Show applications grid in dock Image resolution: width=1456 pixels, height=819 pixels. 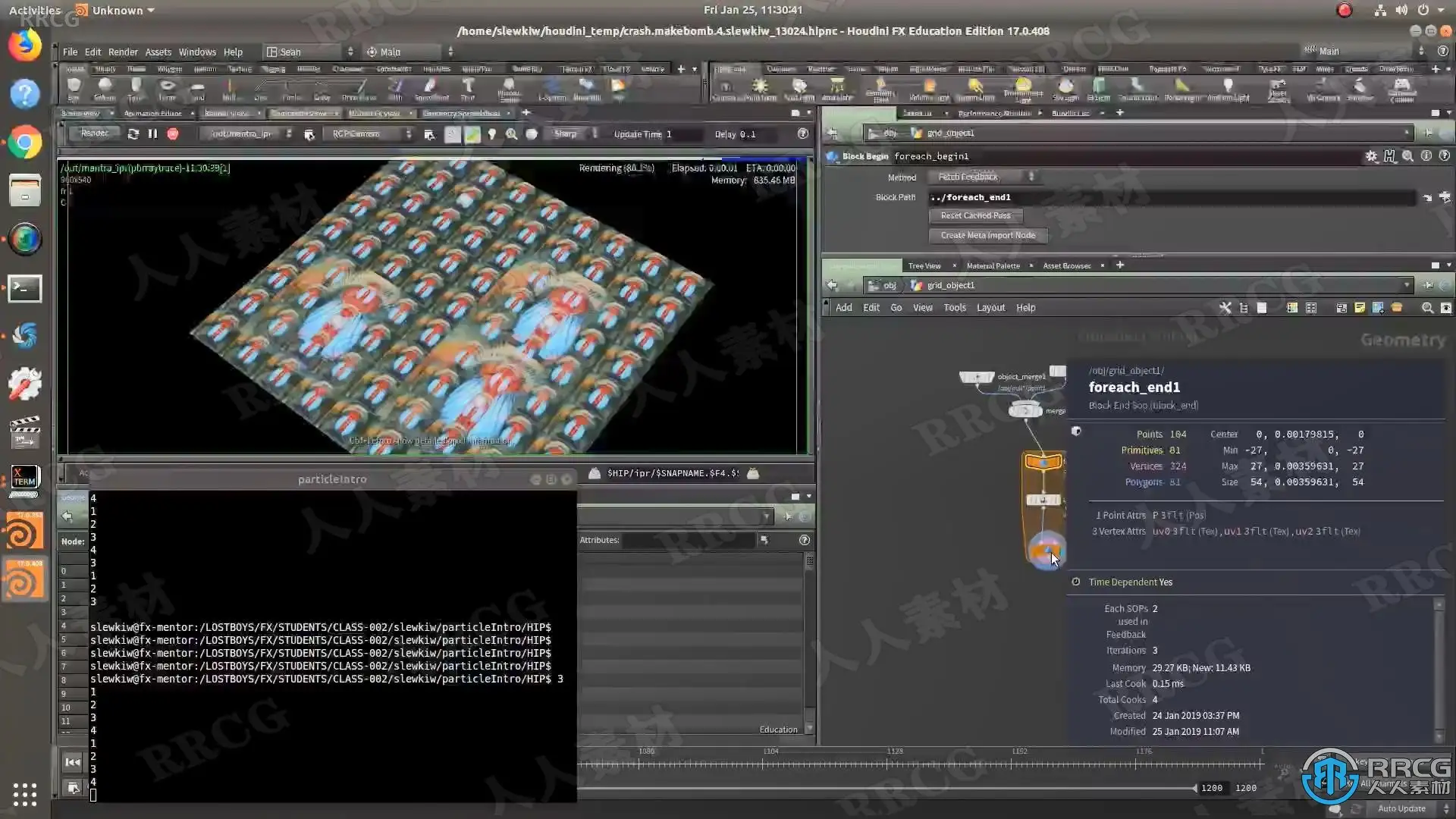pos(24,794)
